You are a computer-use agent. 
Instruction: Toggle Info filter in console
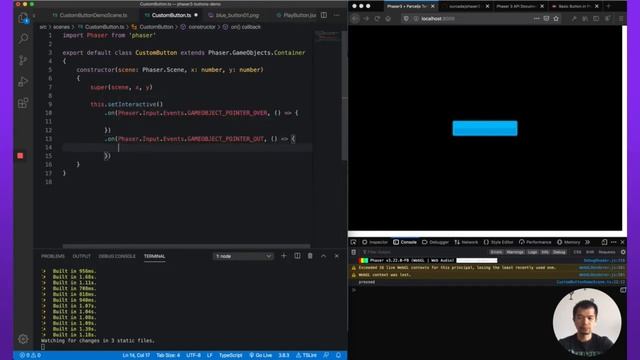(545, 252)
